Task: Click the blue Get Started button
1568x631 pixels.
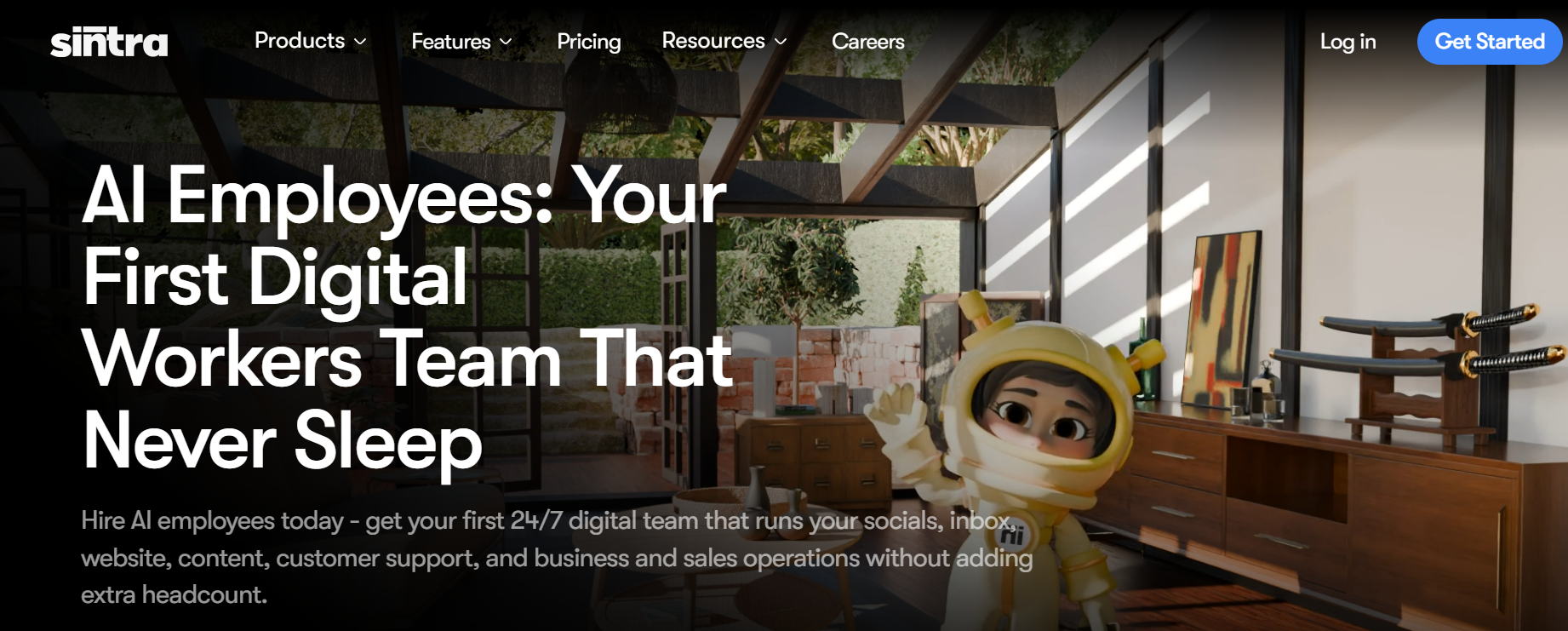Action: [1490, 42]
